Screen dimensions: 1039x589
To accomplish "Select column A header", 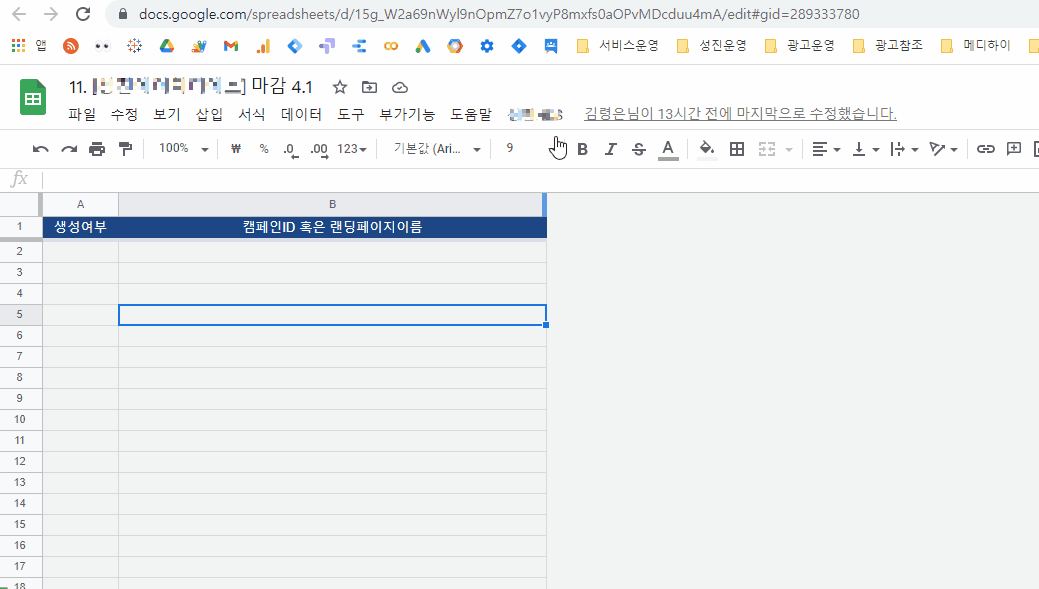I will coord(80,204).
